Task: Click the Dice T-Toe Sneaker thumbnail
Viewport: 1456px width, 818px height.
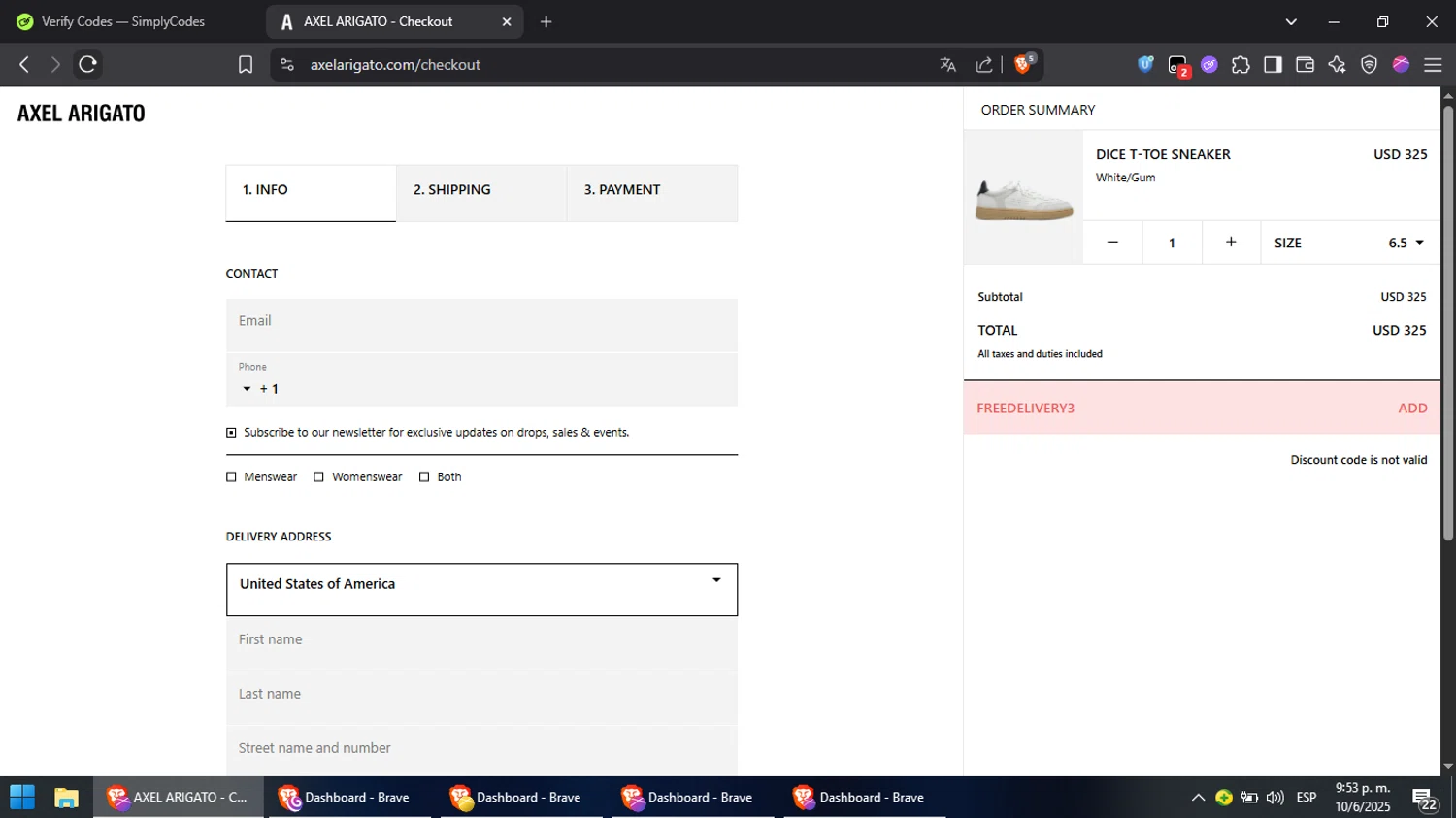Action: pyautogui.click(x=1023, y=198)
